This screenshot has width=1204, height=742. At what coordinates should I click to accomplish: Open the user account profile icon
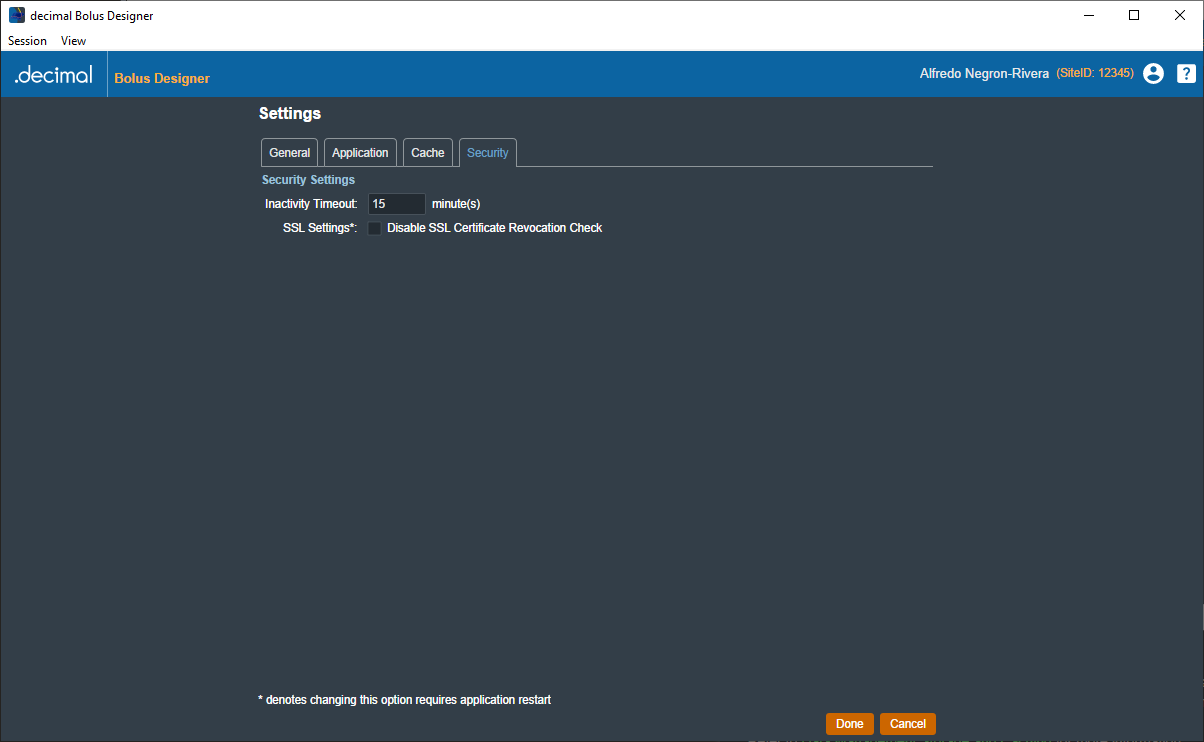tap(1153, 73)
